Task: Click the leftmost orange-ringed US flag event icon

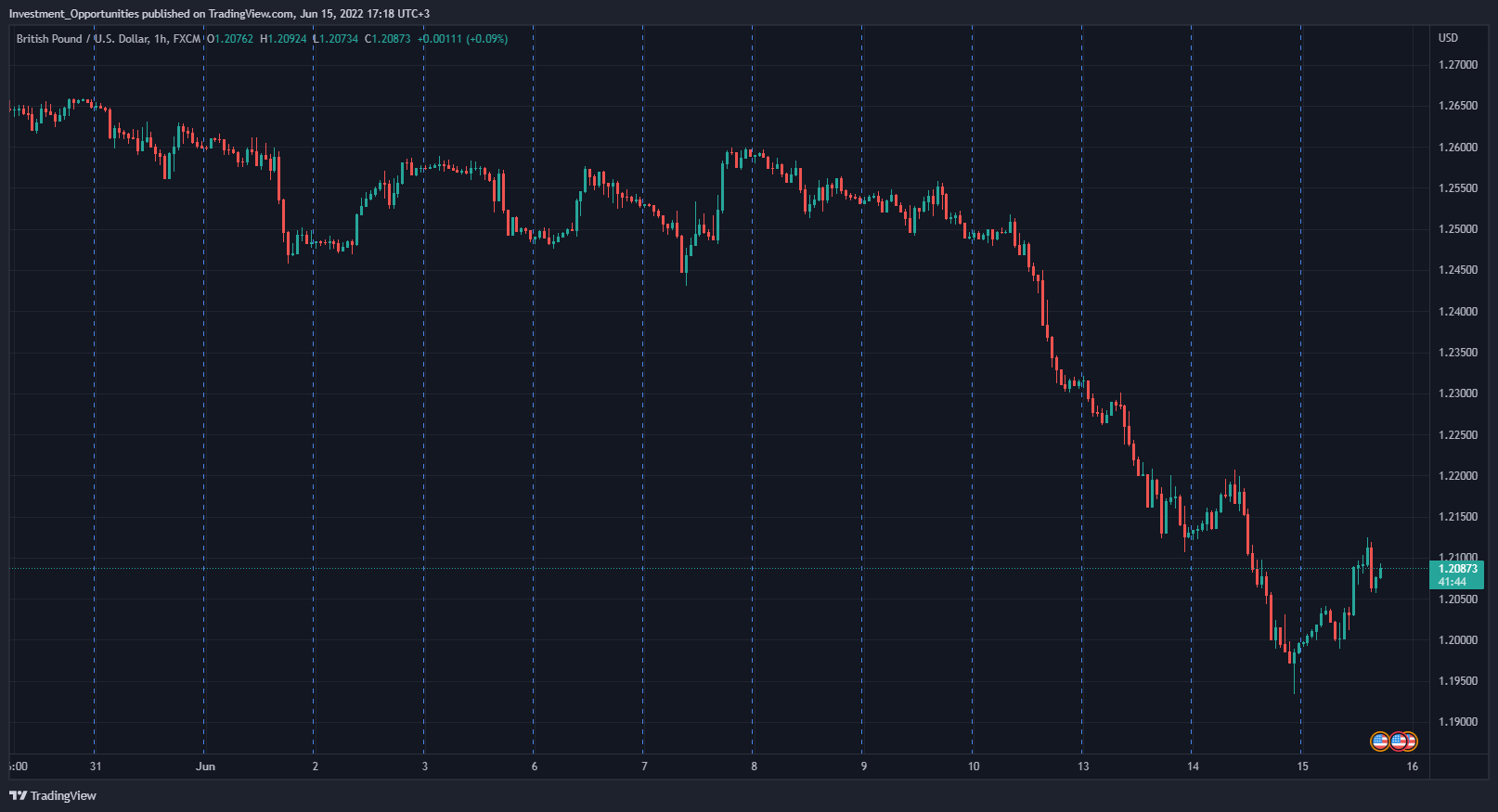Action: click(x=1380, y=741)
